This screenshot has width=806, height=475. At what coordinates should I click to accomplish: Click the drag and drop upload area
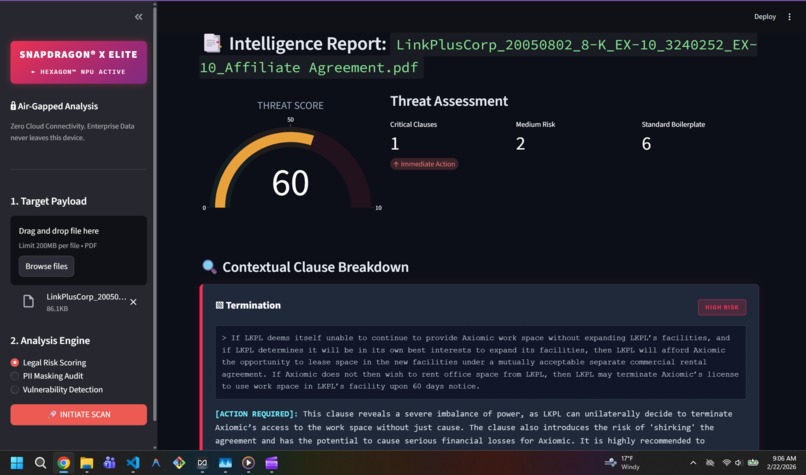79,250
